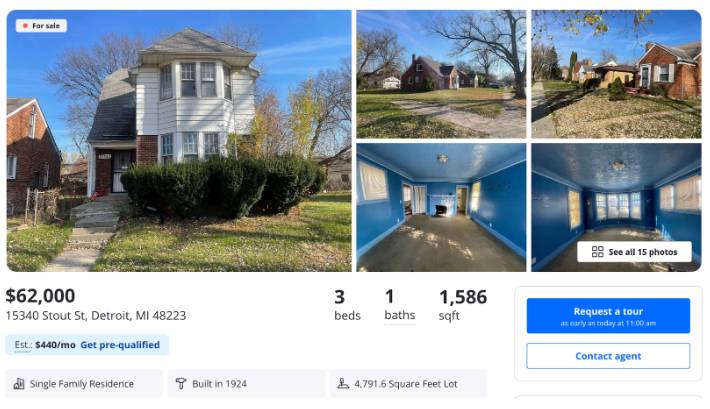The image size is (710, 409).
Task: Open the blue living room with fireplace photo
Action: coord(441,207)
